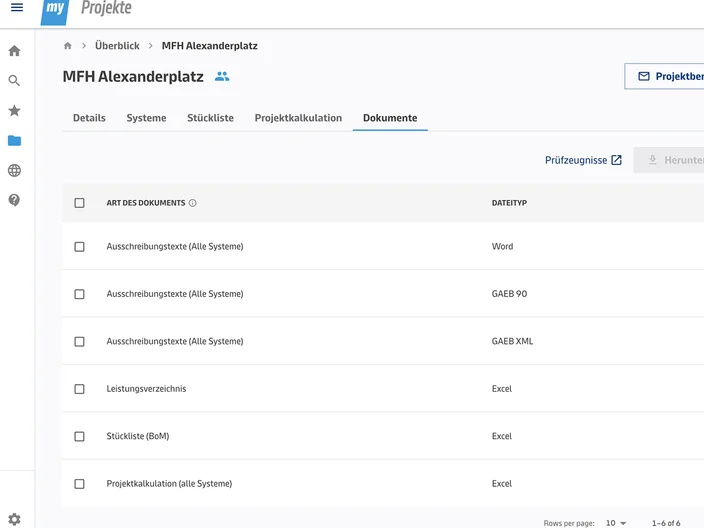
Task: Check the Ausschreibungstexte GAEB XML row
Action: click(x=79, y=342)
